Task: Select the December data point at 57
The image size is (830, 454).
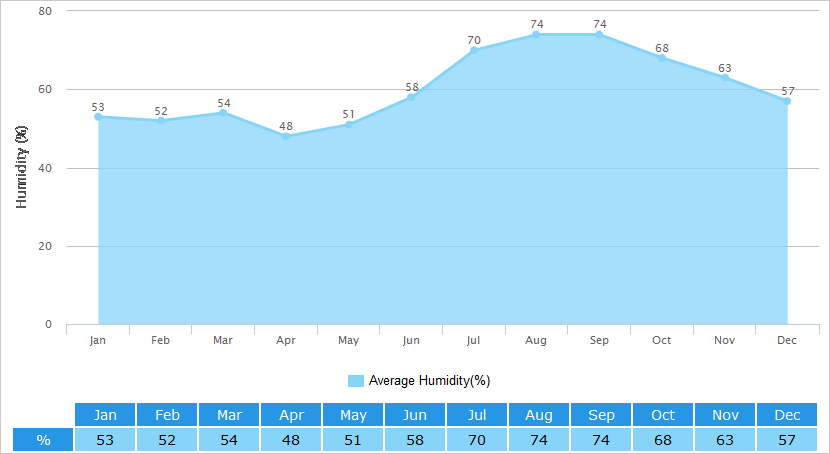Action: (x=787, y=101)
